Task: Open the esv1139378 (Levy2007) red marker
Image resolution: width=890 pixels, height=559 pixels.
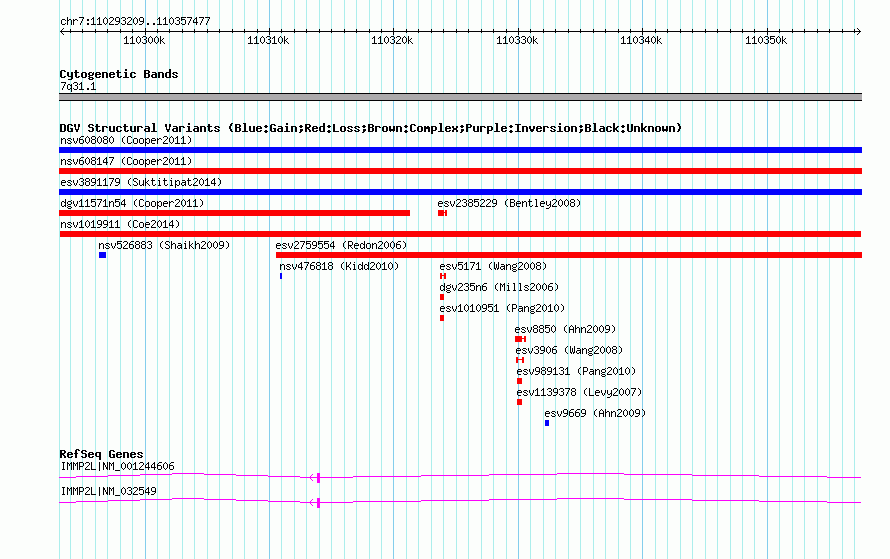Action: coord(519,402)
